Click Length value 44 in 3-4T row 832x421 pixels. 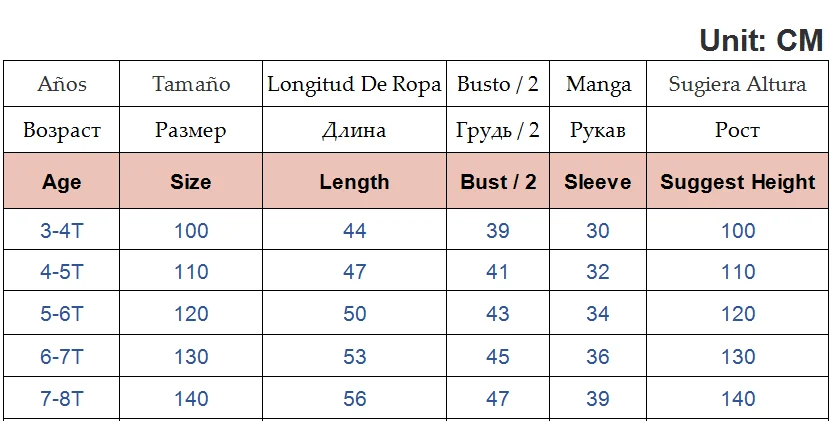pos(354,231)
